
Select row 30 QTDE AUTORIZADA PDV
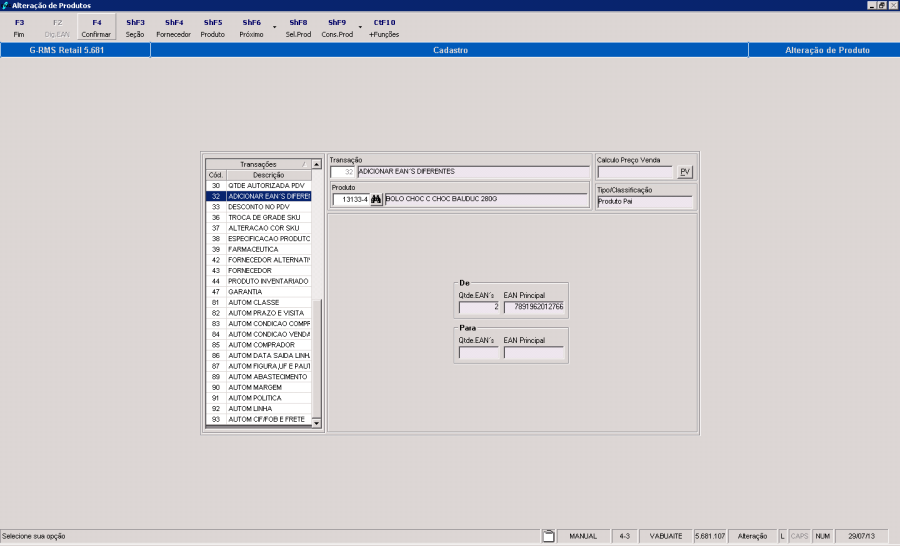coord(258,185)
